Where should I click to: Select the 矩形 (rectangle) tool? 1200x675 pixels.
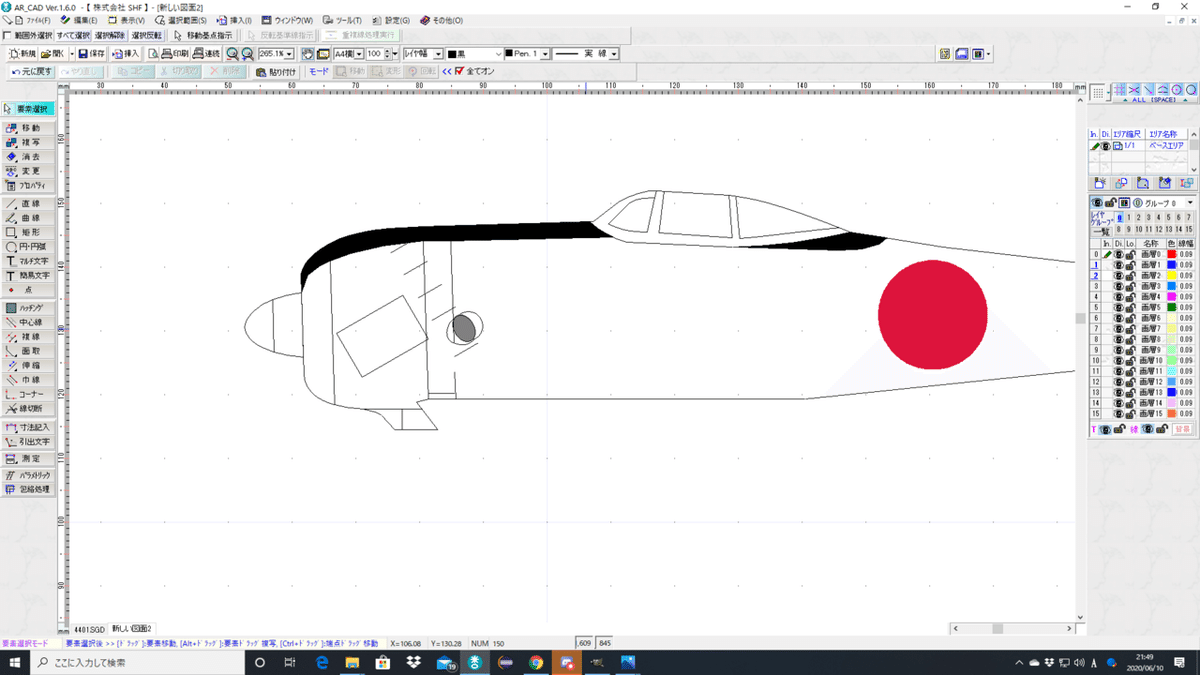coord(29,232)
